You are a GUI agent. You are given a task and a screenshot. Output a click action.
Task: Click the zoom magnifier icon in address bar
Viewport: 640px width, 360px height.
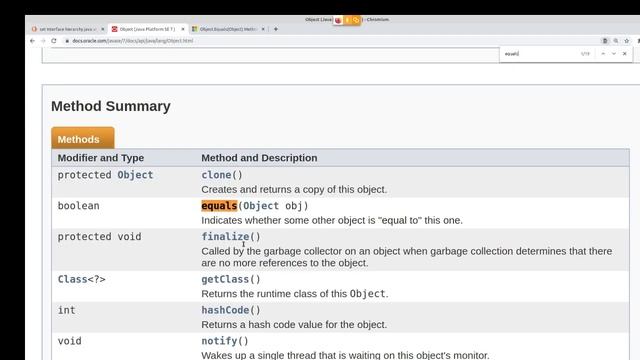616,41
